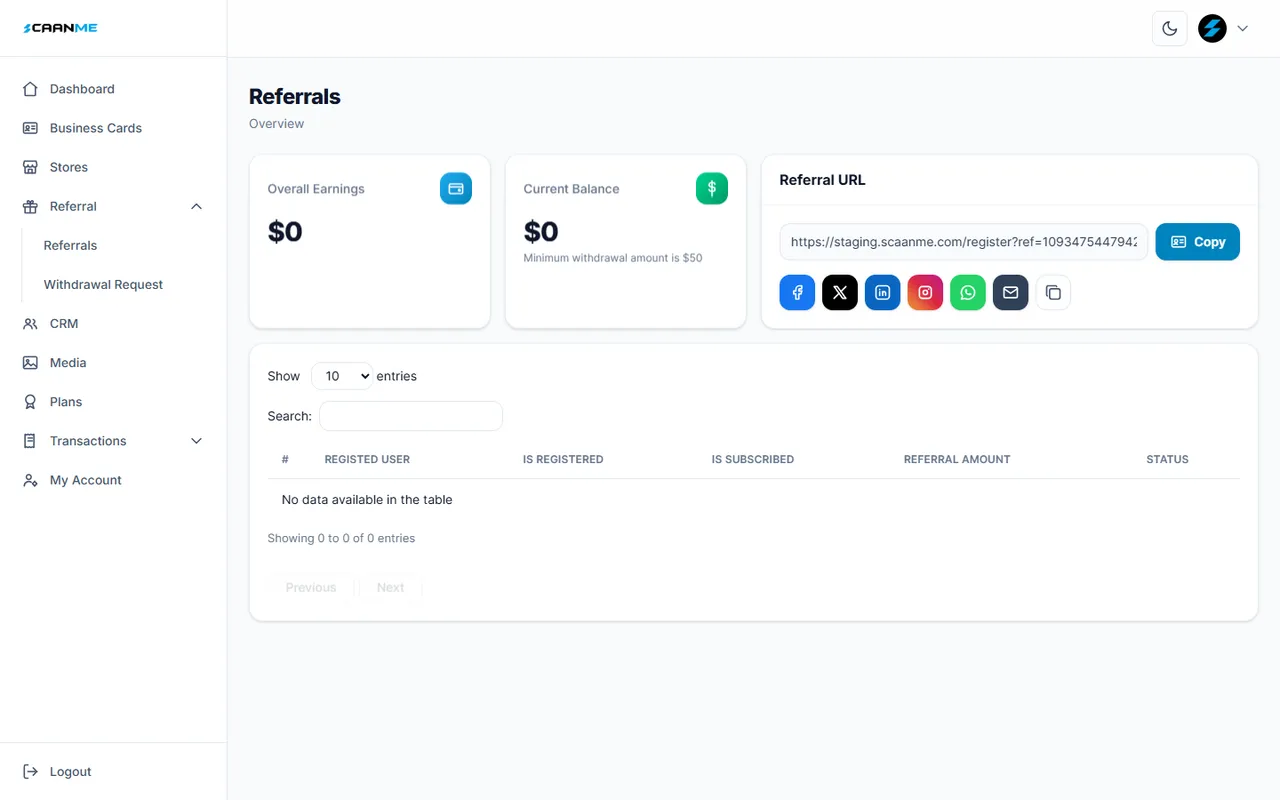Viewport: 1280px width, 800px height.
Task: Click the Current Balance label
Action: coord(571,189)
